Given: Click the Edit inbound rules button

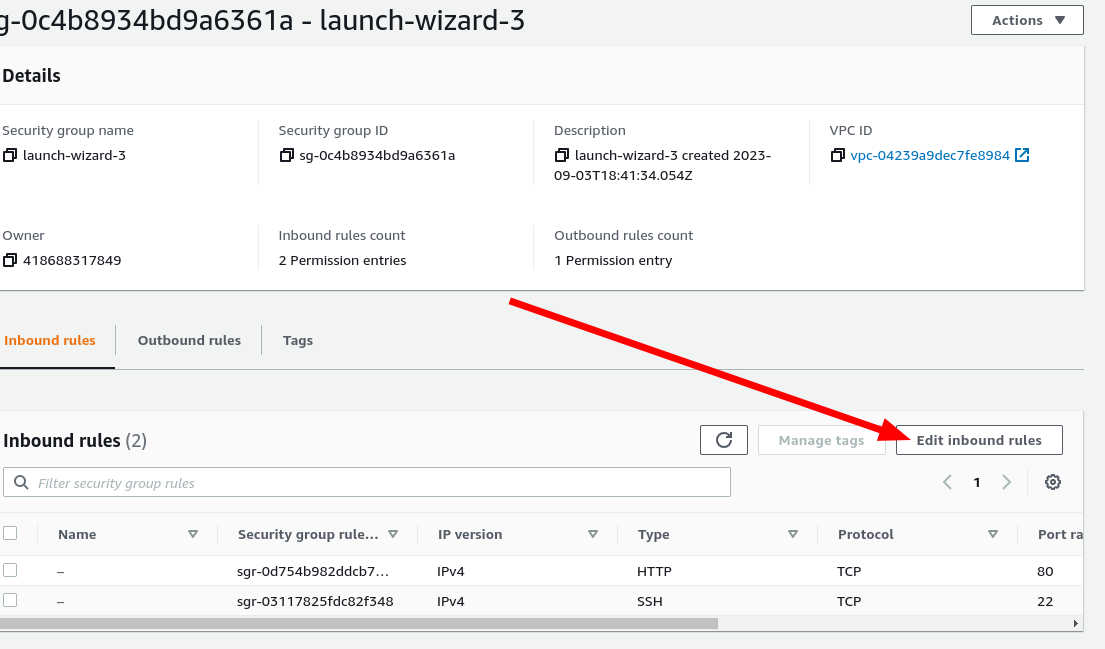Looking at the screenshot, I should (x=978, y=440).
